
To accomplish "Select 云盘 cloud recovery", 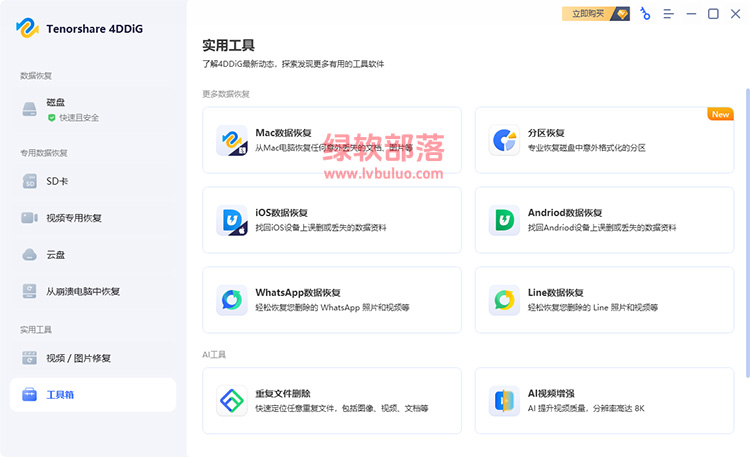I will coord(93,255).
